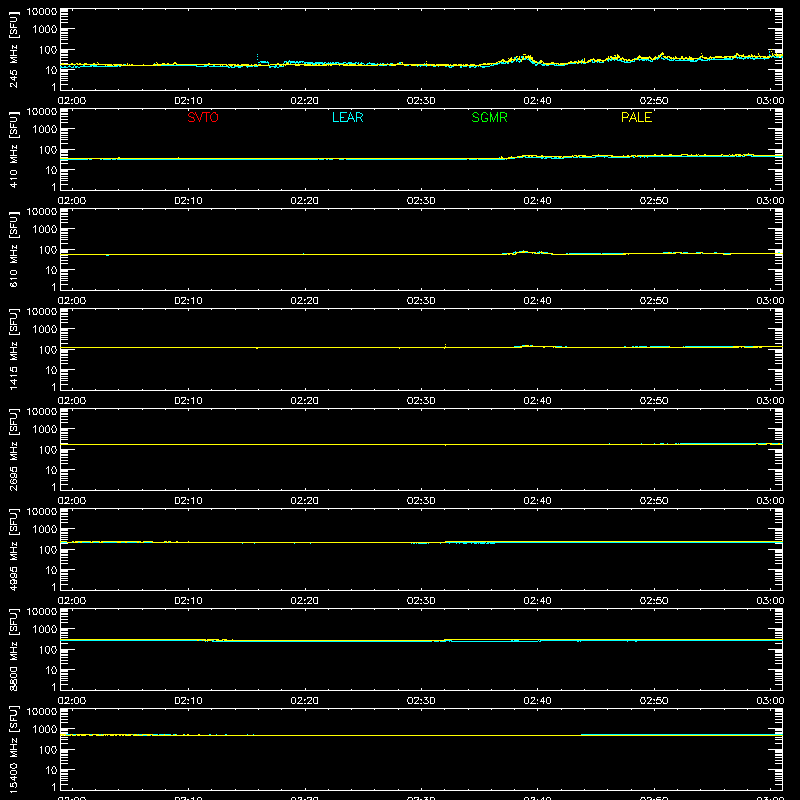This screenshot has width=800, height=800.
Task: Click 02:50 time label below 2695 MHz plot
Action: click(654, 501)
